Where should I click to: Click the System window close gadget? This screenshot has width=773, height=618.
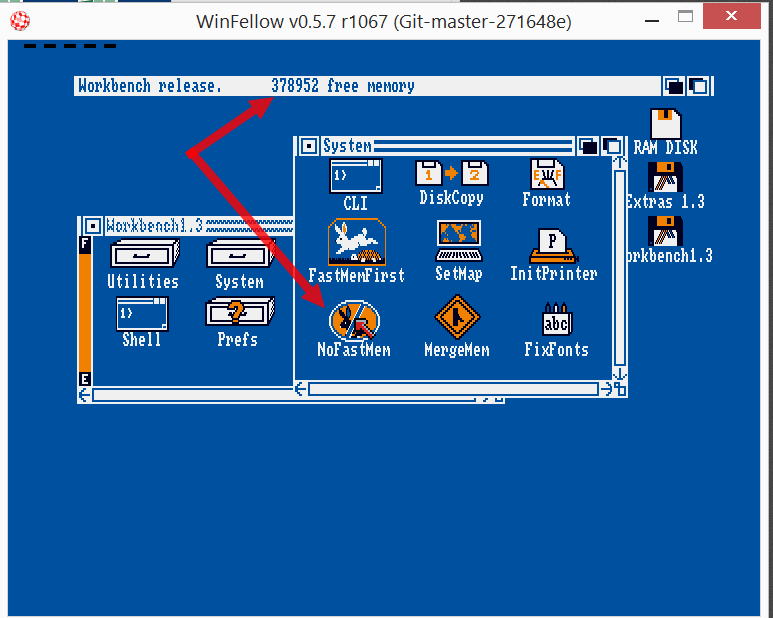(309, 146)
